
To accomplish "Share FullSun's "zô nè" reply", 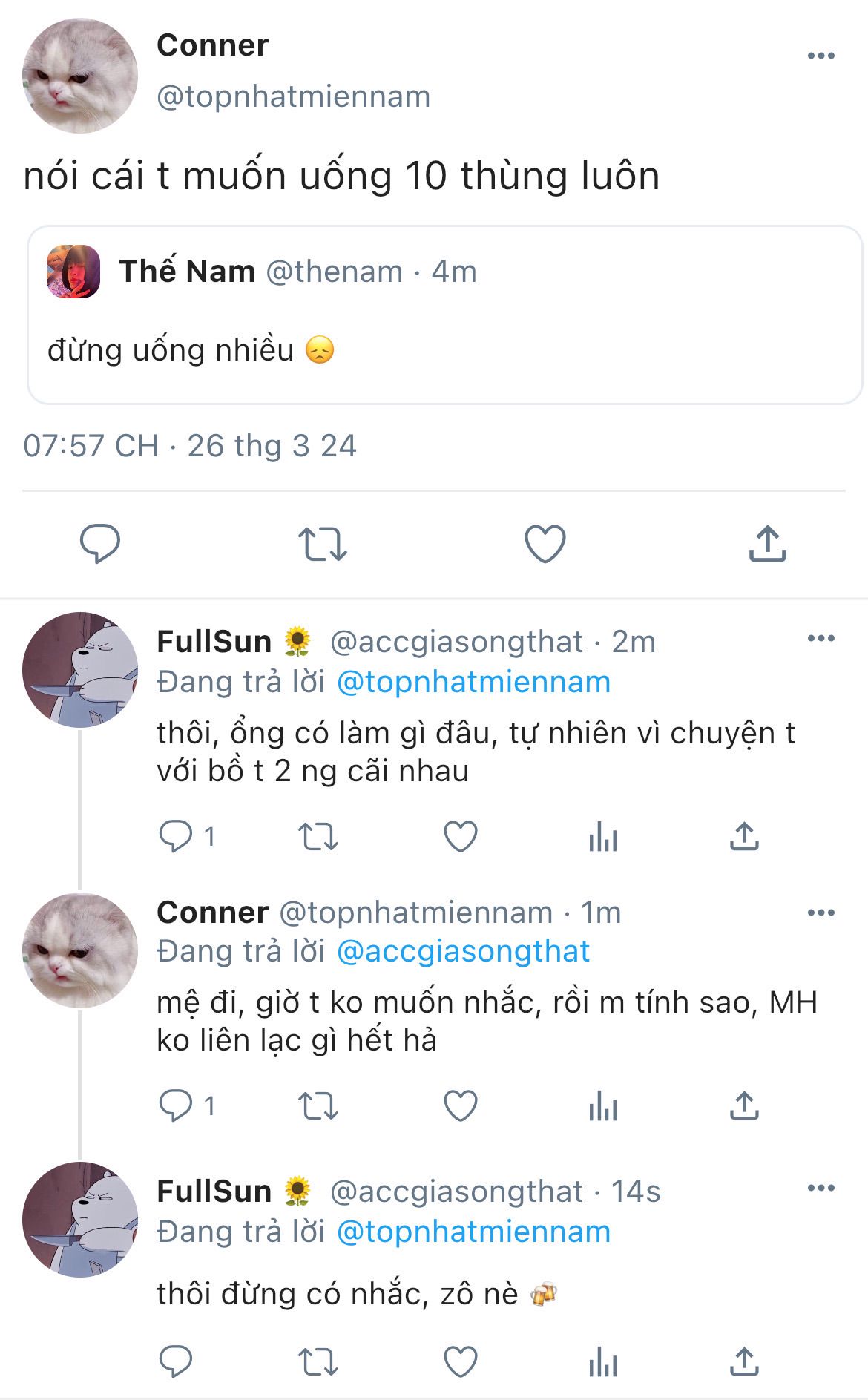I will click(744, 1361).
